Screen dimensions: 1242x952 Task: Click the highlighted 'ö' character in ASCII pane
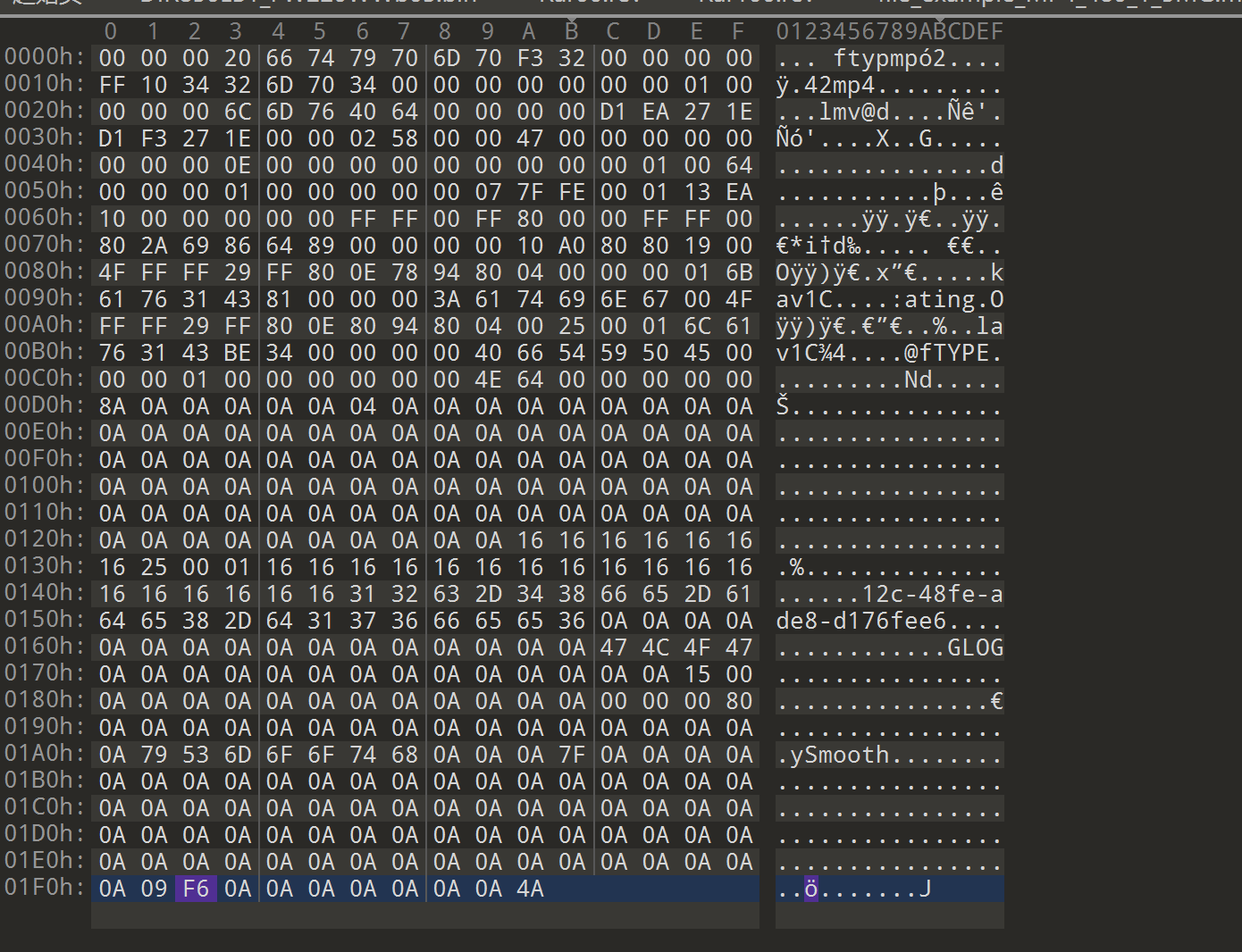pyautogui.click(x=811, y=889)
